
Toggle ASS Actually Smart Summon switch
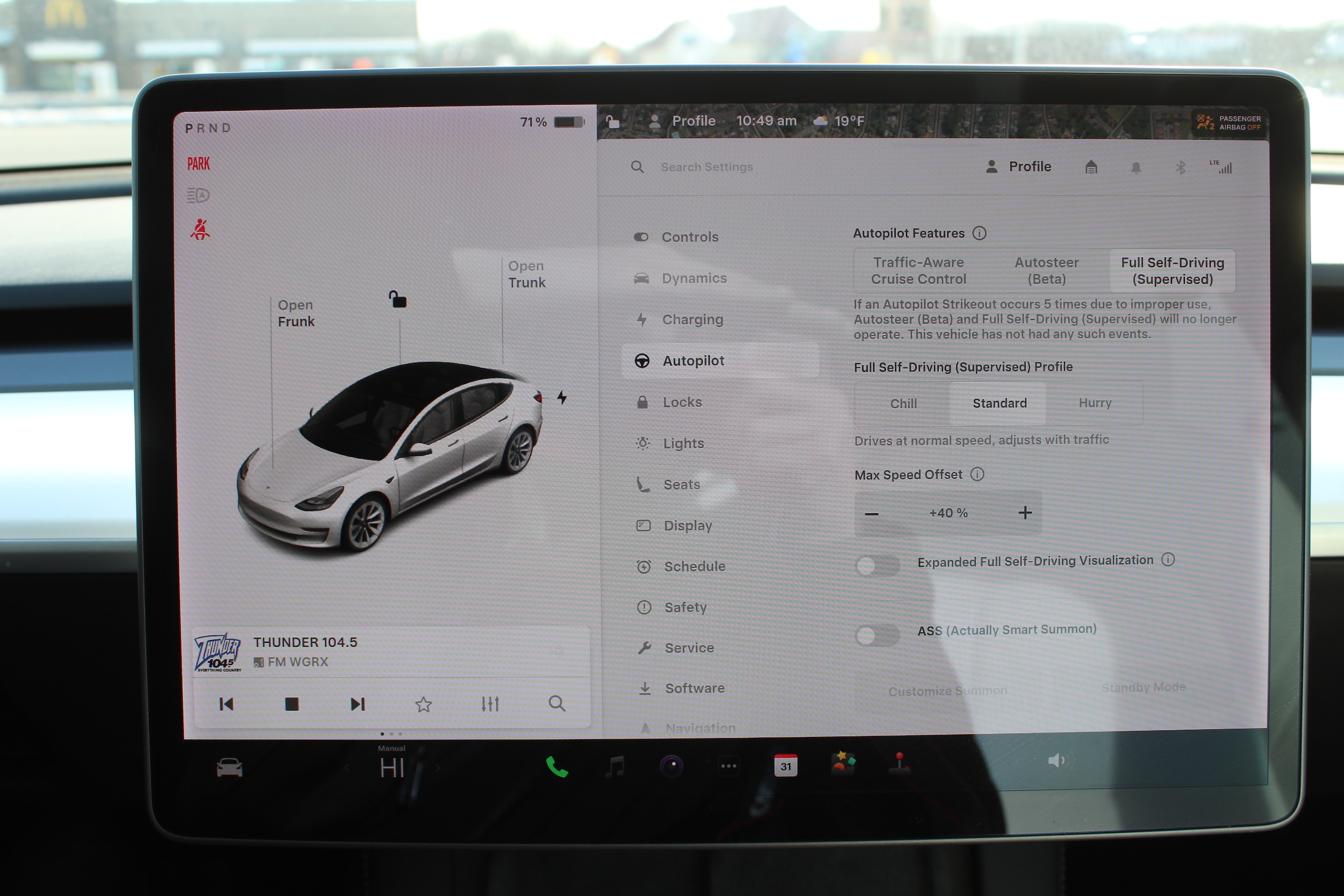877,635
